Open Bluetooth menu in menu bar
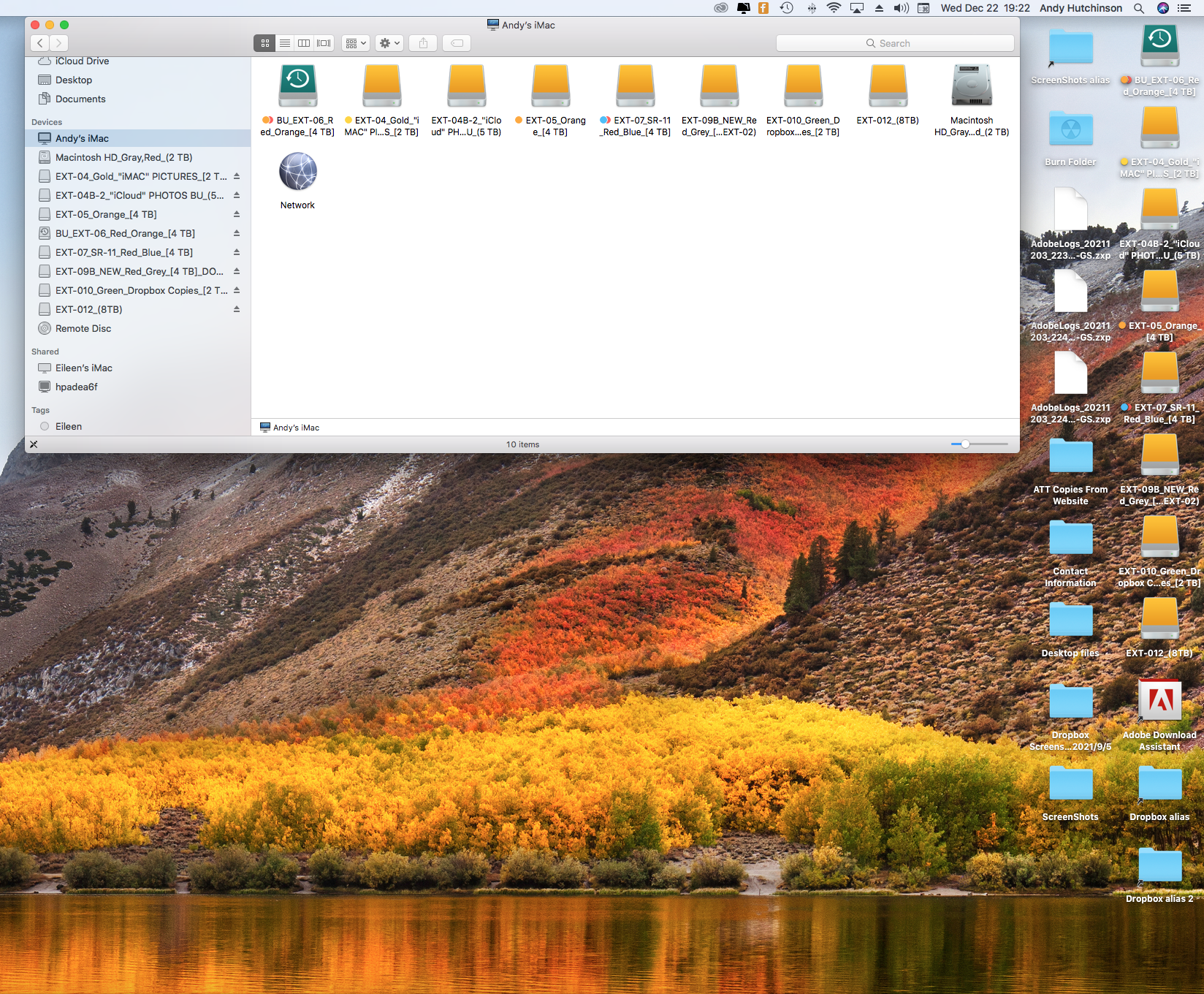The height and width of the screenshot is (994, 1204). pyautogui.click(x=812, y=8)
